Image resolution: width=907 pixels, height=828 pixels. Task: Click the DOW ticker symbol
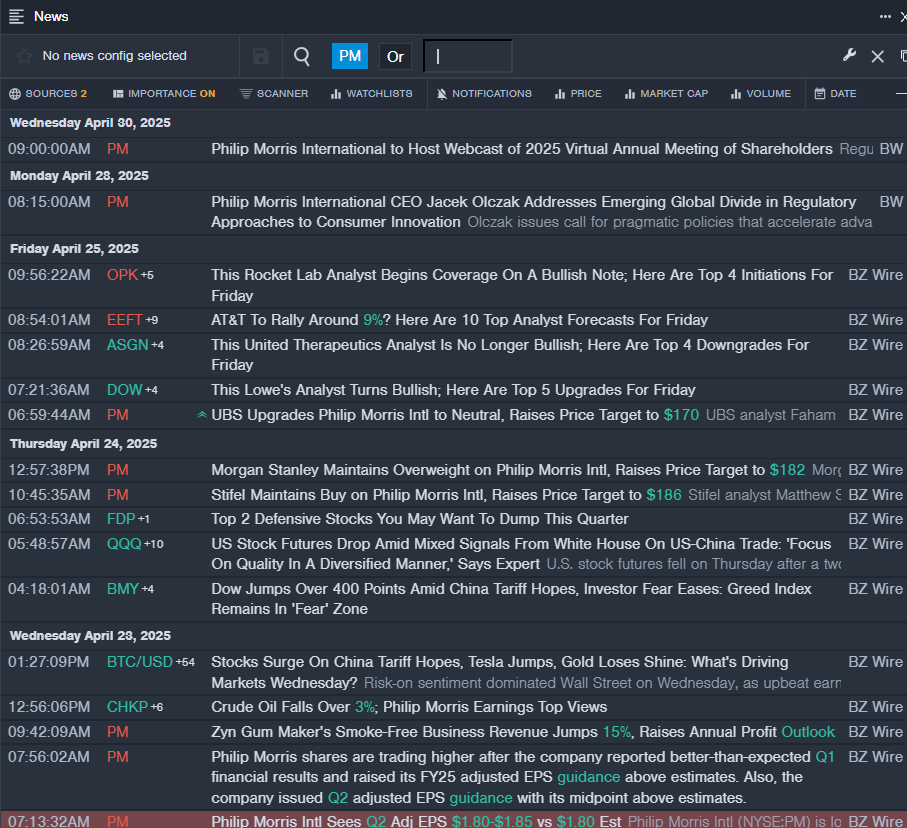click(x=124, y=390)
